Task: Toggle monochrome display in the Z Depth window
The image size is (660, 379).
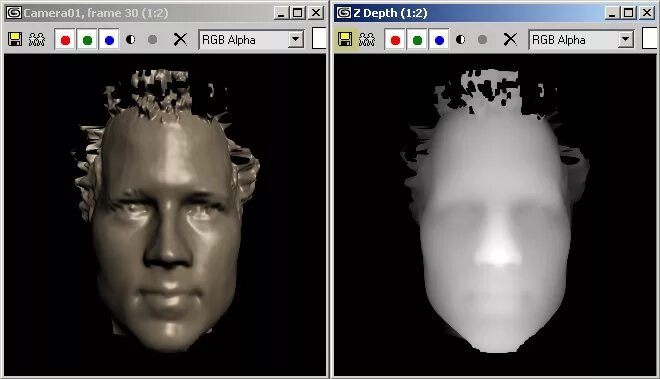Action: 482,40
